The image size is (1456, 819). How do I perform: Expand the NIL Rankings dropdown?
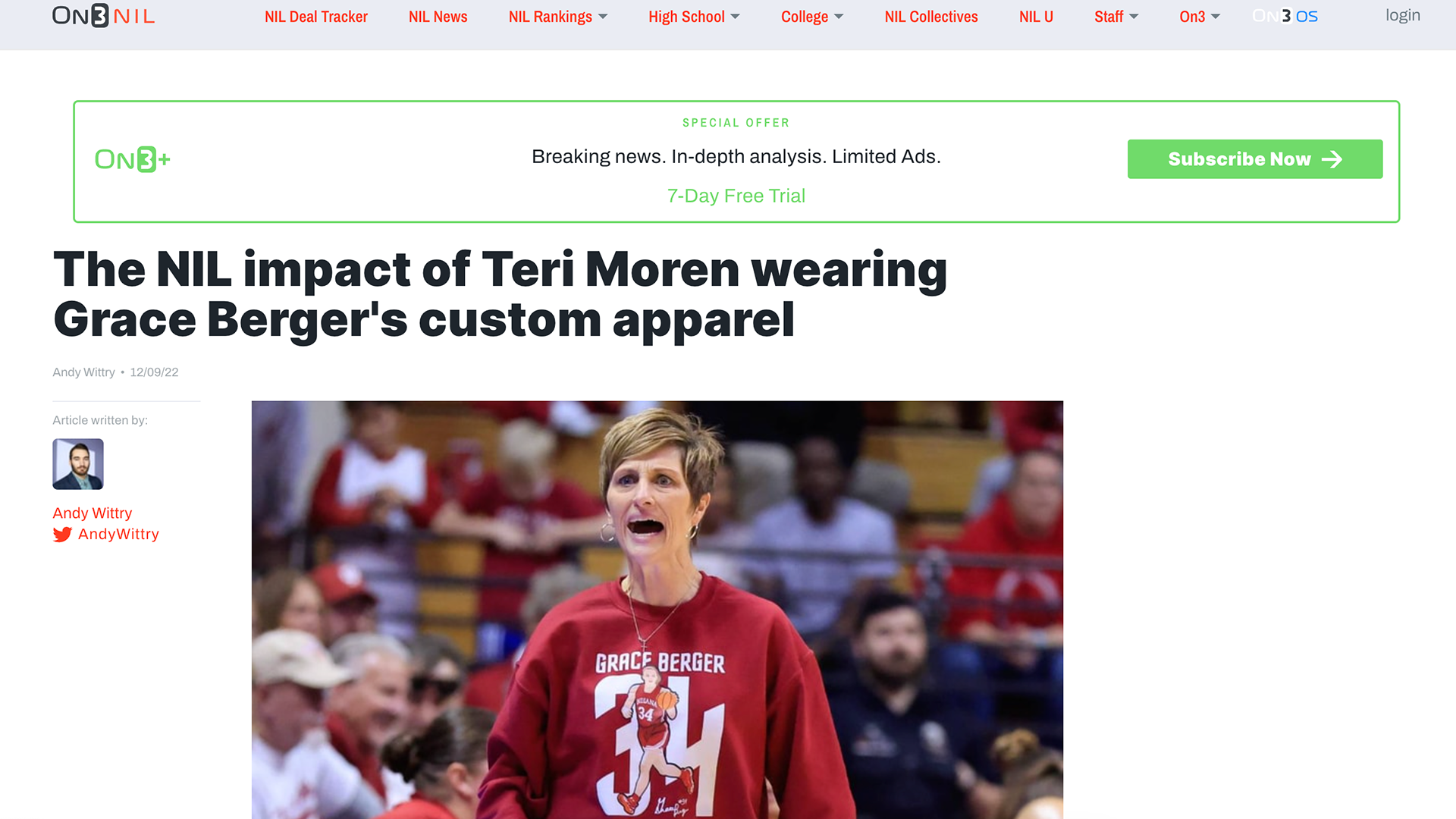pos(557,17)
